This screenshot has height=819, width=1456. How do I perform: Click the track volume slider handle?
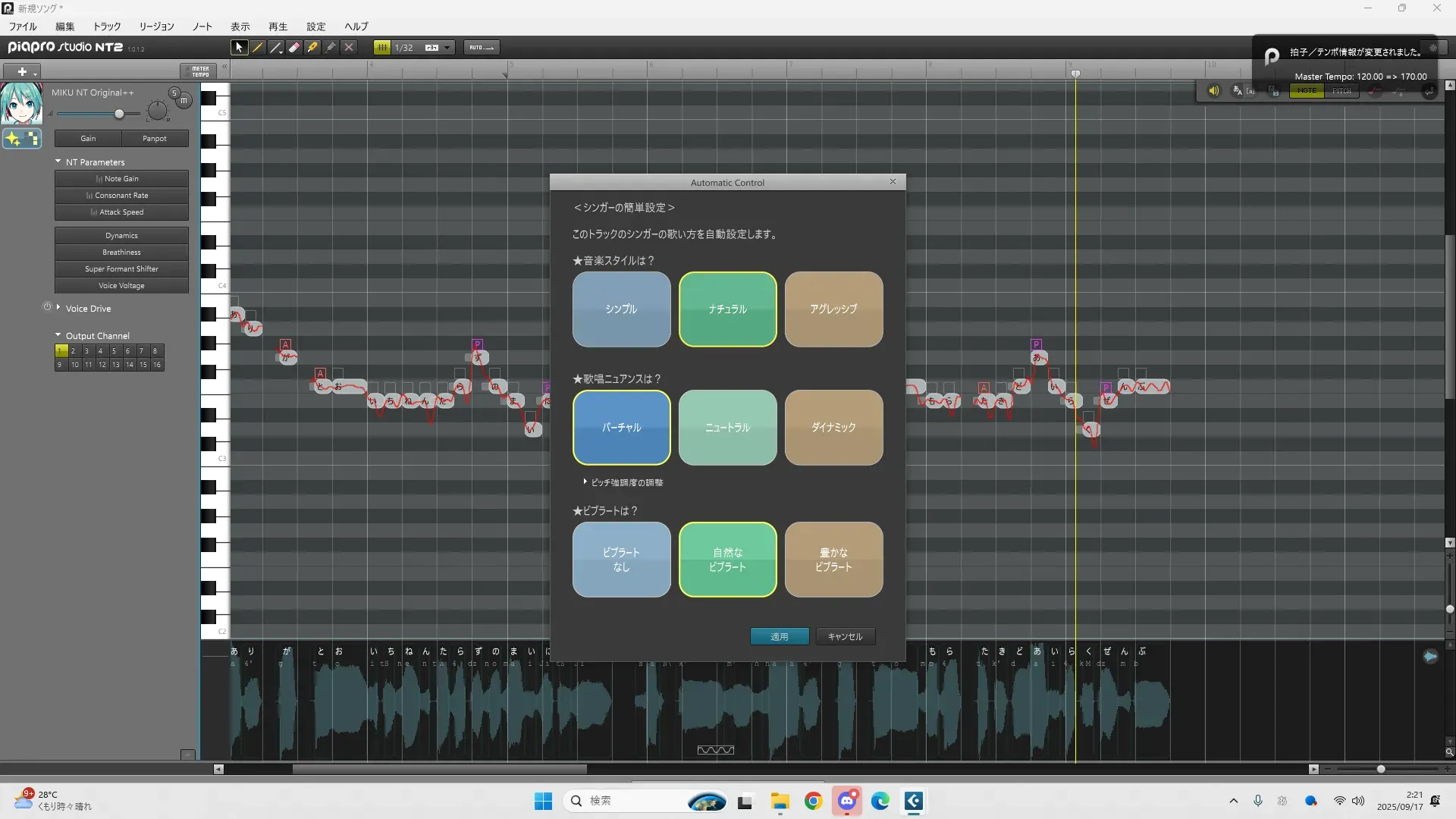(119, 114)
